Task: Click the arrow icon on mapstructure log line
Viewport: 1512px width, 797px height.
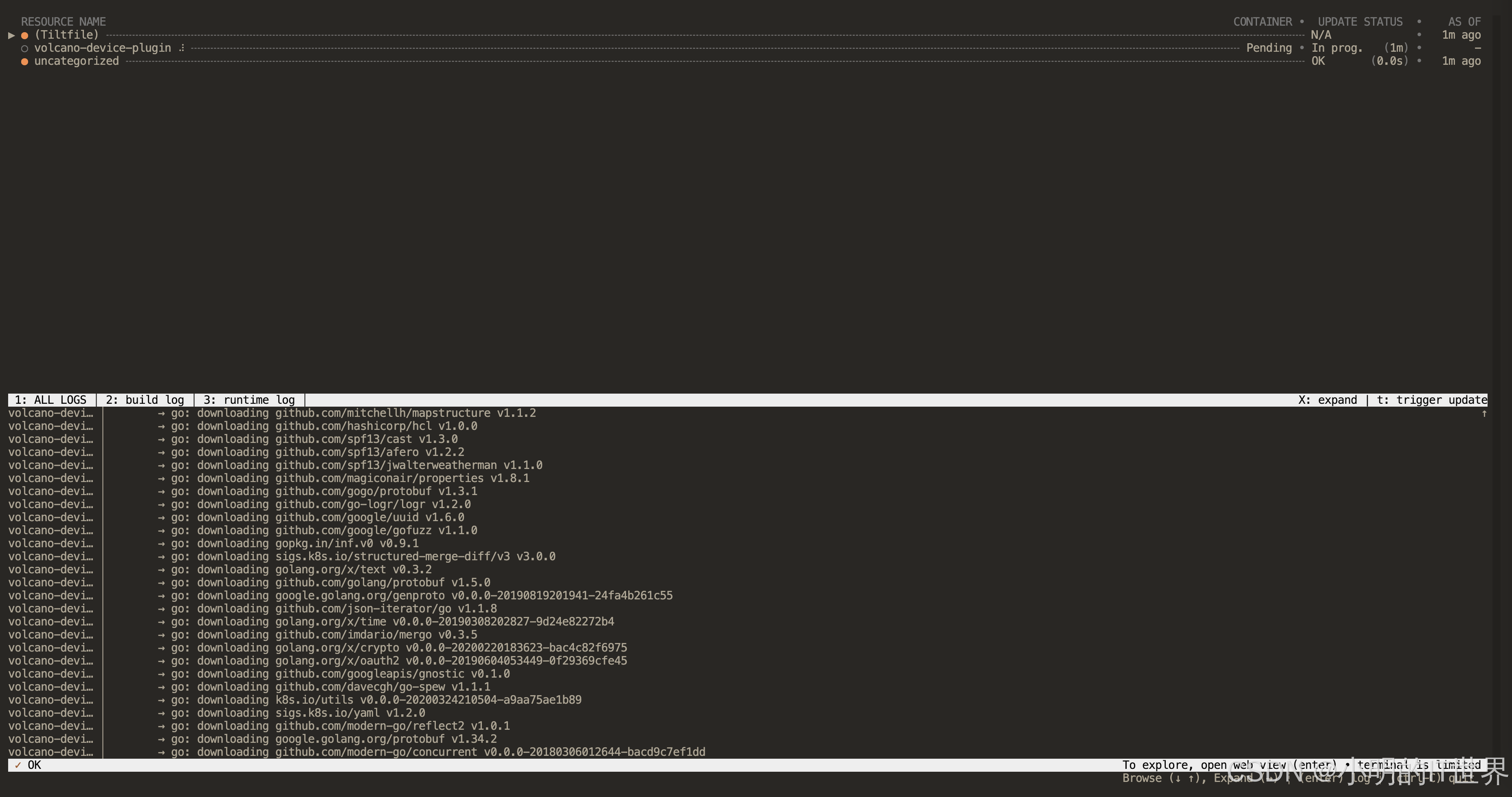Action: click(x=161, y=413)
